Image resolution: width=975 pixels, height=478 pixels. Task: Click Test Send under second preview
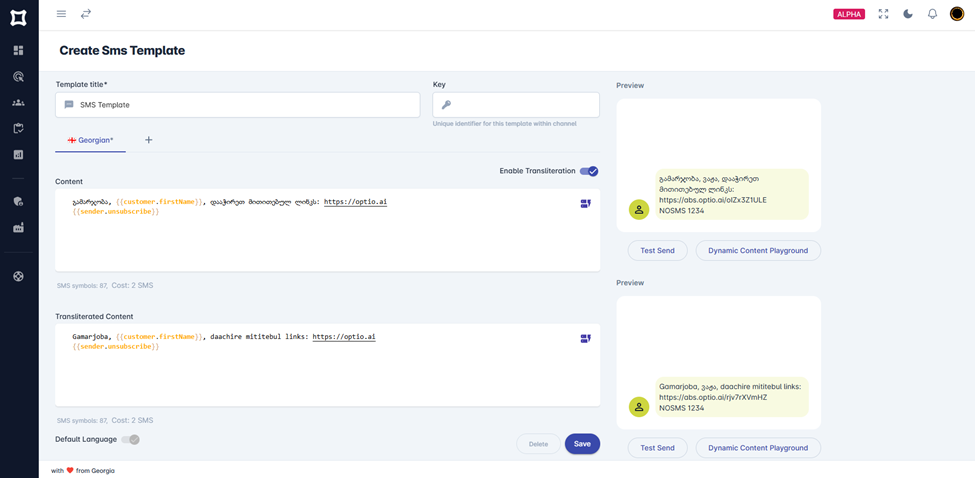pos(657,448)
